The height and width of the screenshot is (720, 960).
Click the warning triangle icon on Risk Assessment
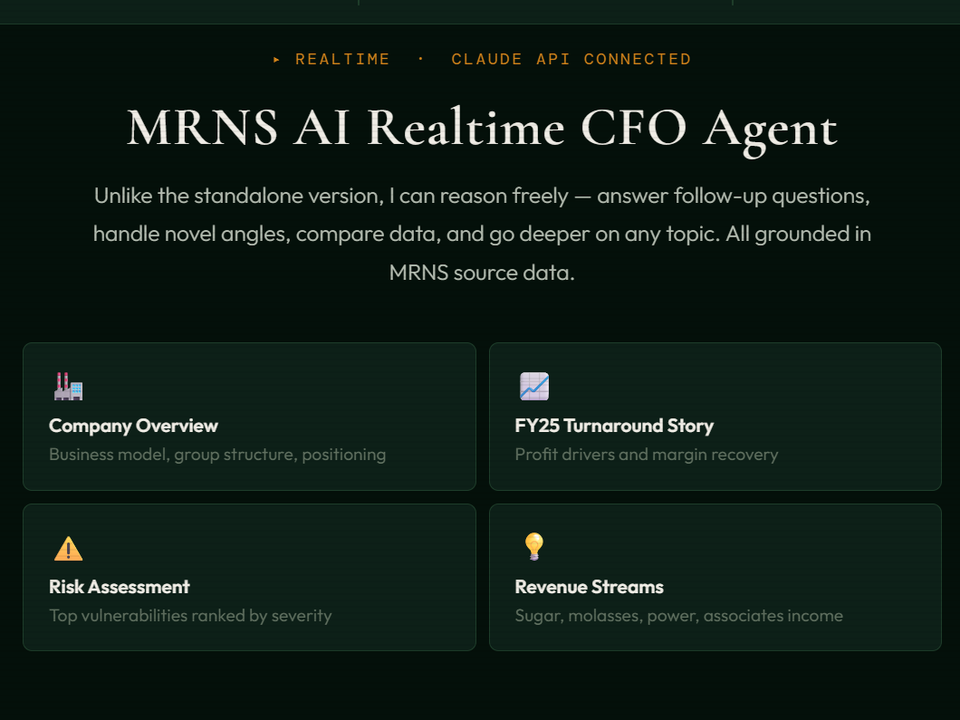pyautogui.click(x=68, y=548)
